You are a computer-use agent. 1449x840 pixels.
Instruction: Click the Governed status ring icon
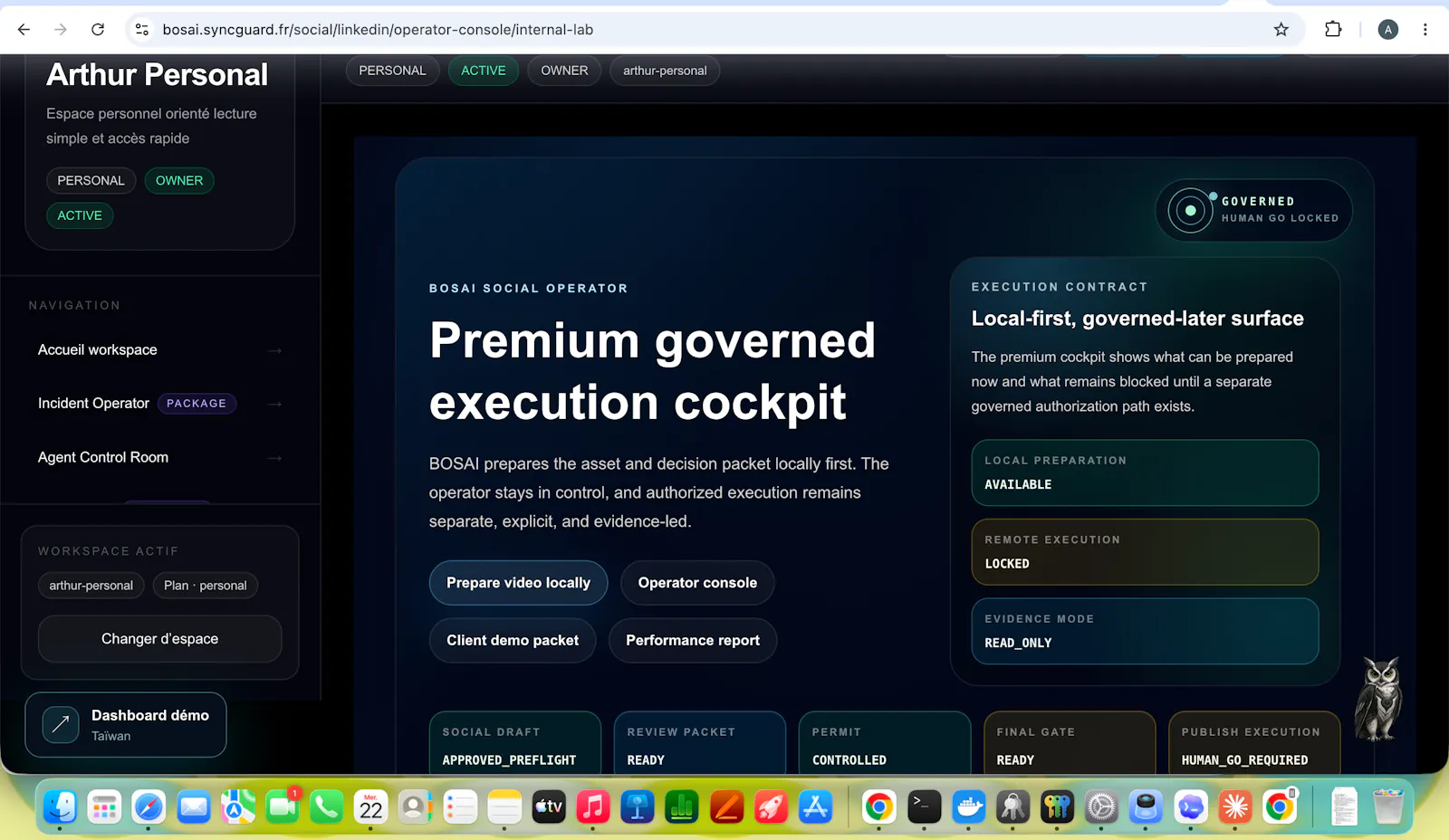coord(1190,210)
